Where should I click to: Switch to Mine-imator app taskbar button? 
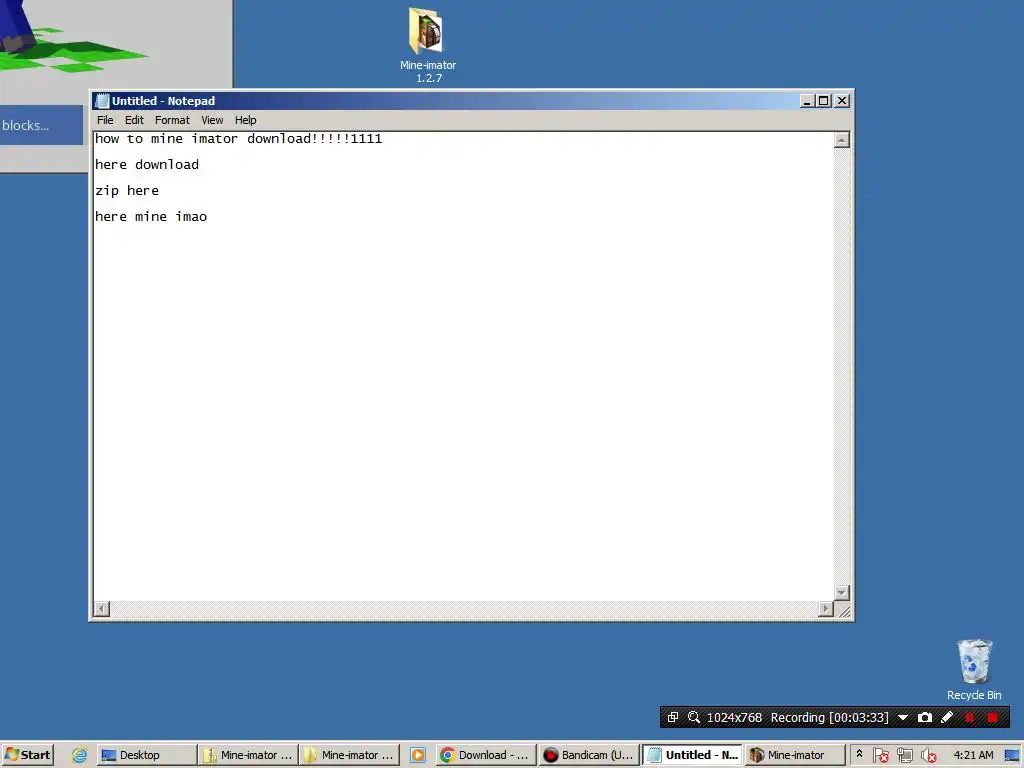795,755
